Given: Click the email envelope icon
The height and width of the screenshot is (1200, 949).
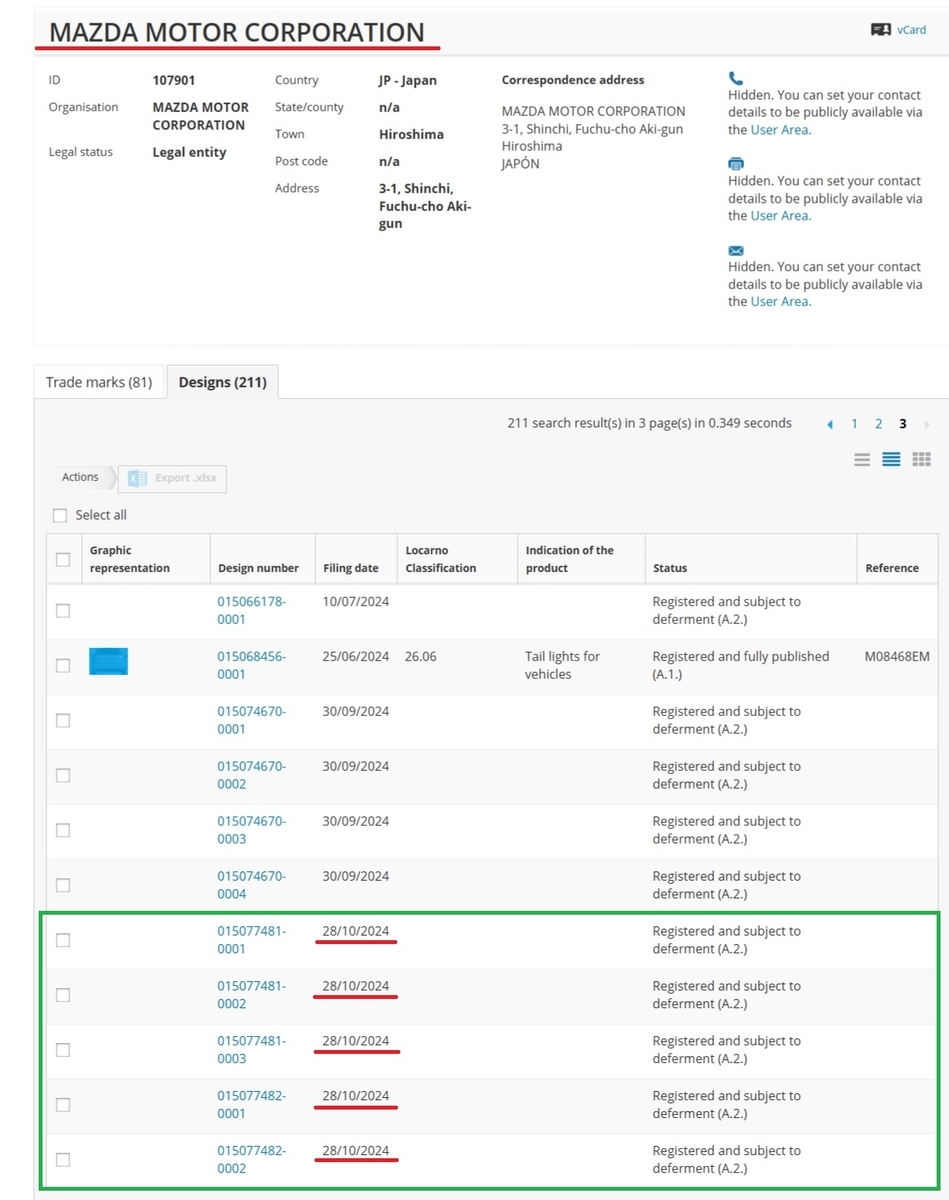Looking at the screenshot, I should coord(736,250).
